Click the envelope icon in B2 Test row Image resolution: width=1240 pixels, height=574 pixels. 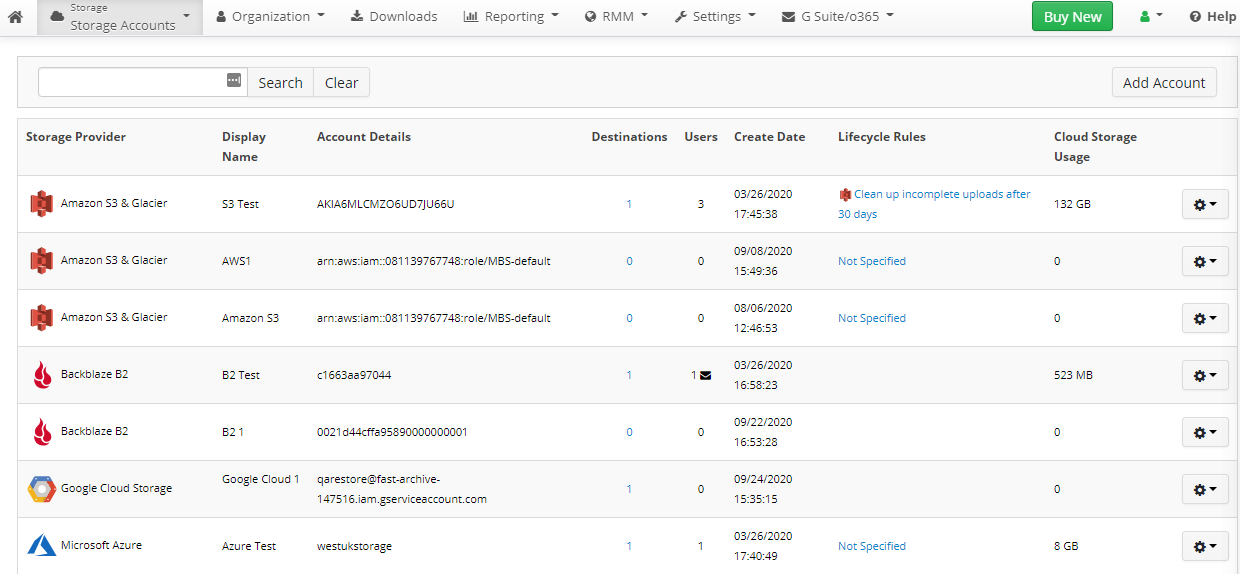[x=705, y=376]
